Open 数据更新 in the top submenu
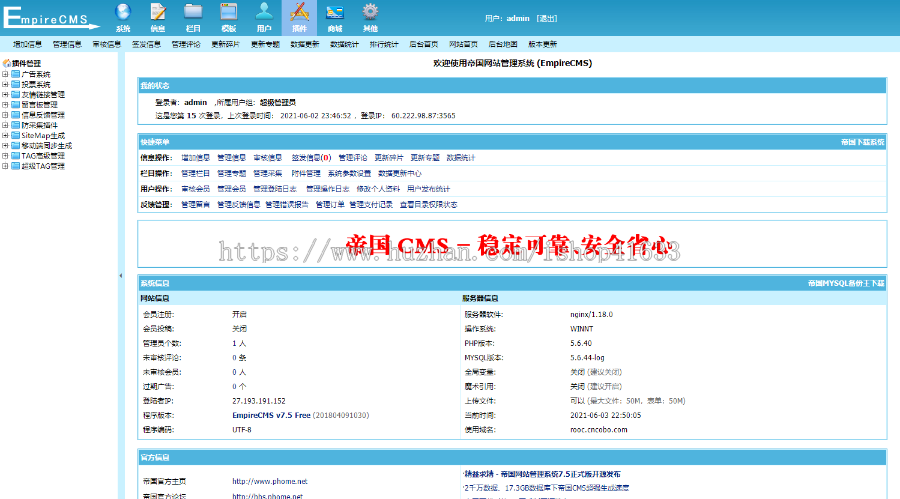This screenshot has width=900, height=499. 305,44
